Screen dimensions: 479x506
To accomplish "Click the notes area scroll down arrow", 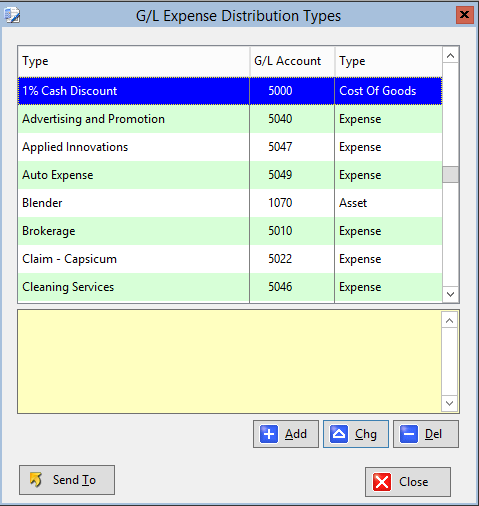I will 449,403.
